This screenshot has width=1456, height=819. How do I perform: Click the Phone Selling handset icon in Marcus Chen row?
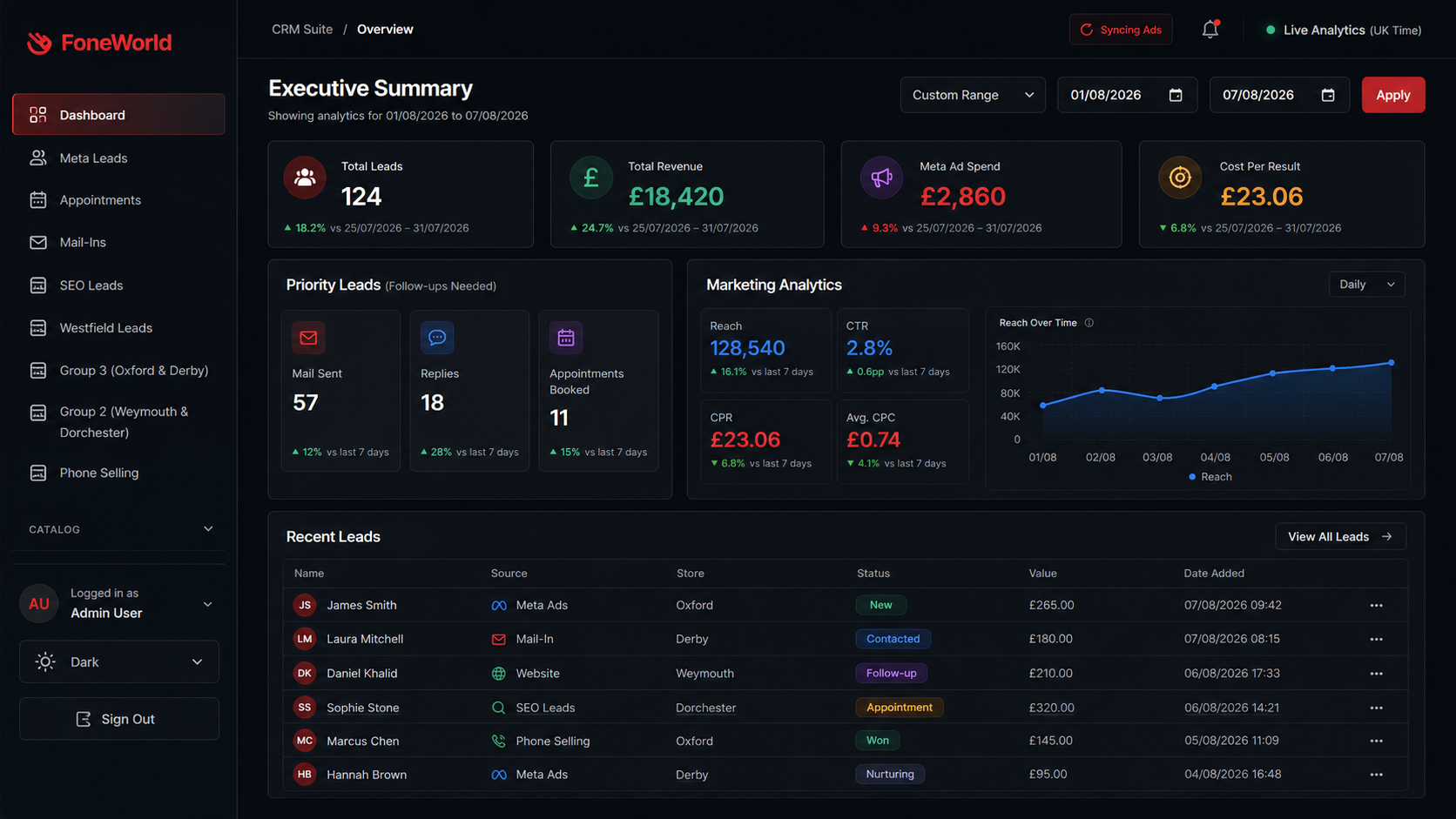click(x=499, y=742)
